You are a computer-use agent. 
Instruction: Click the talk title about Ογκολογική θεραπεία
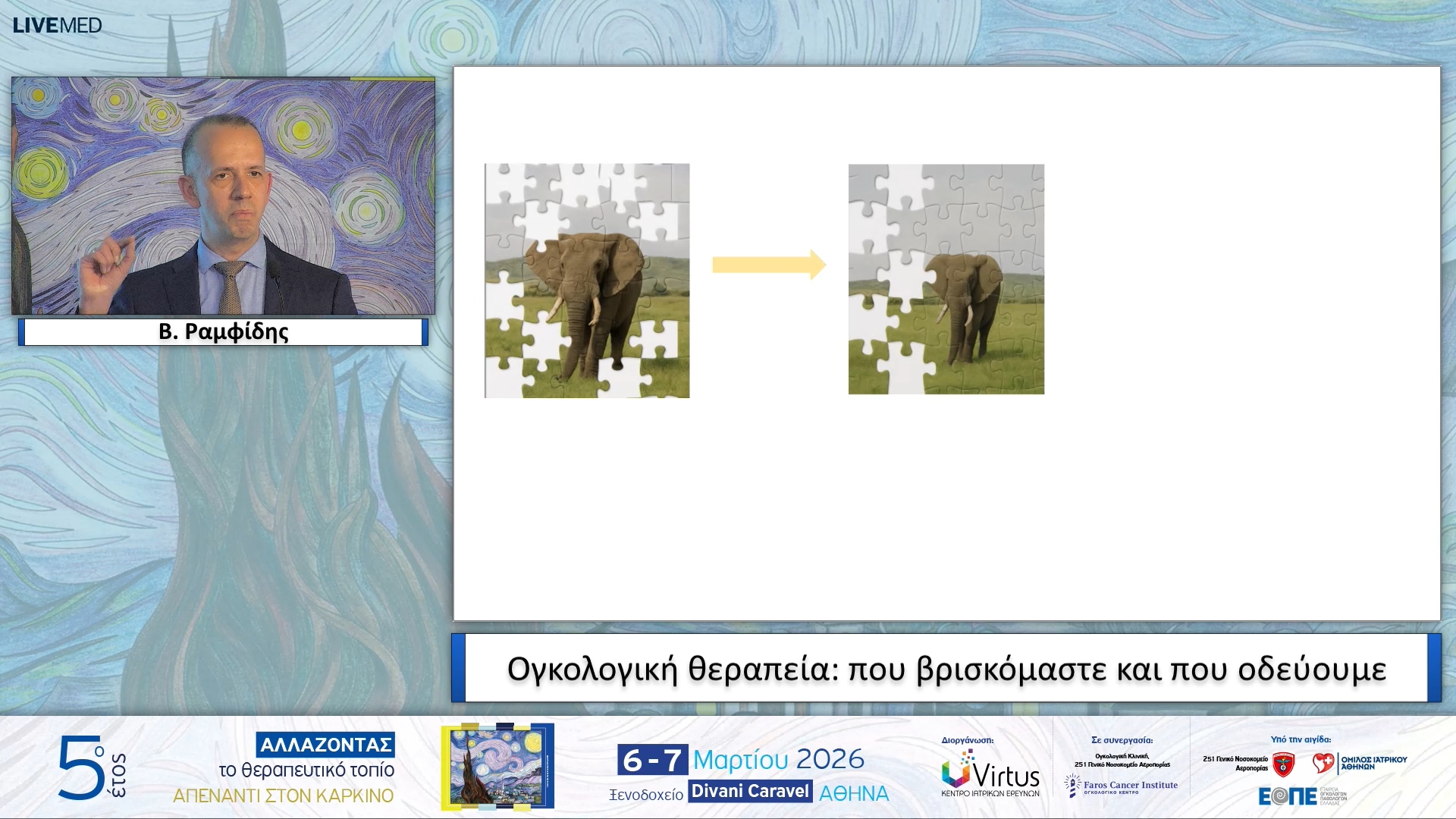pyautogui.click(x=946, y=669)
